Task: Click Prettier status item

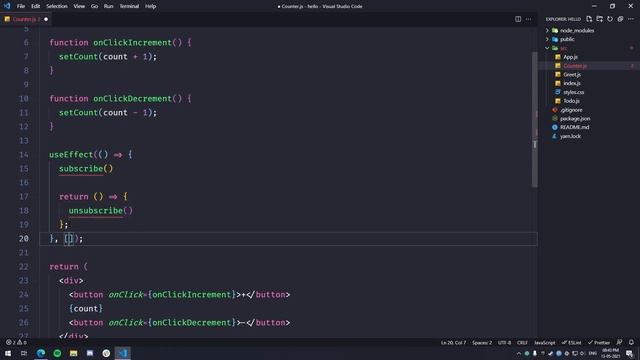Action: tap(599, 342)
